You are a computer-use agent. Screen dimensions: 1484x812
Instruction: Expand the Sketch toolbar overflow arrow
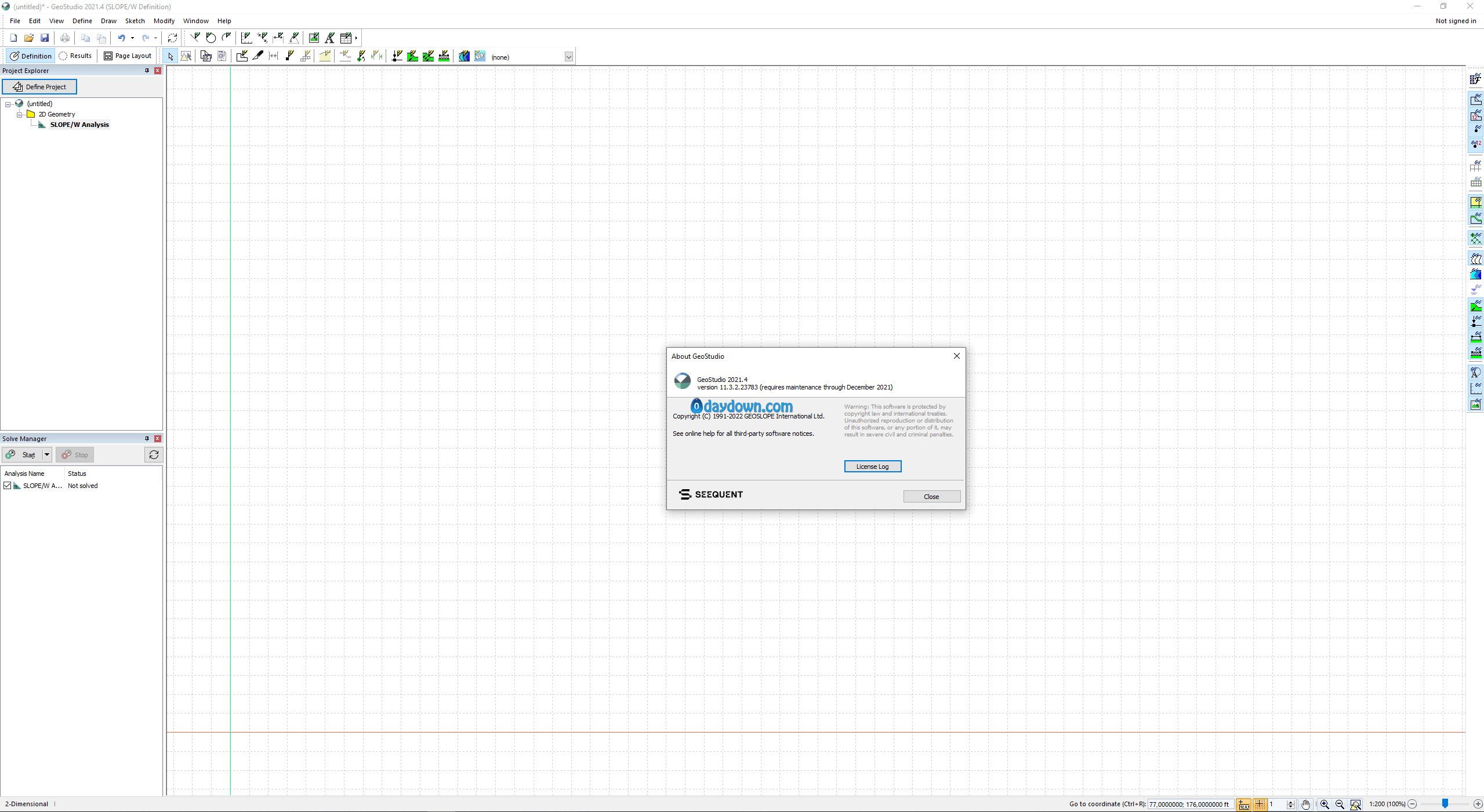click(356, 38)
